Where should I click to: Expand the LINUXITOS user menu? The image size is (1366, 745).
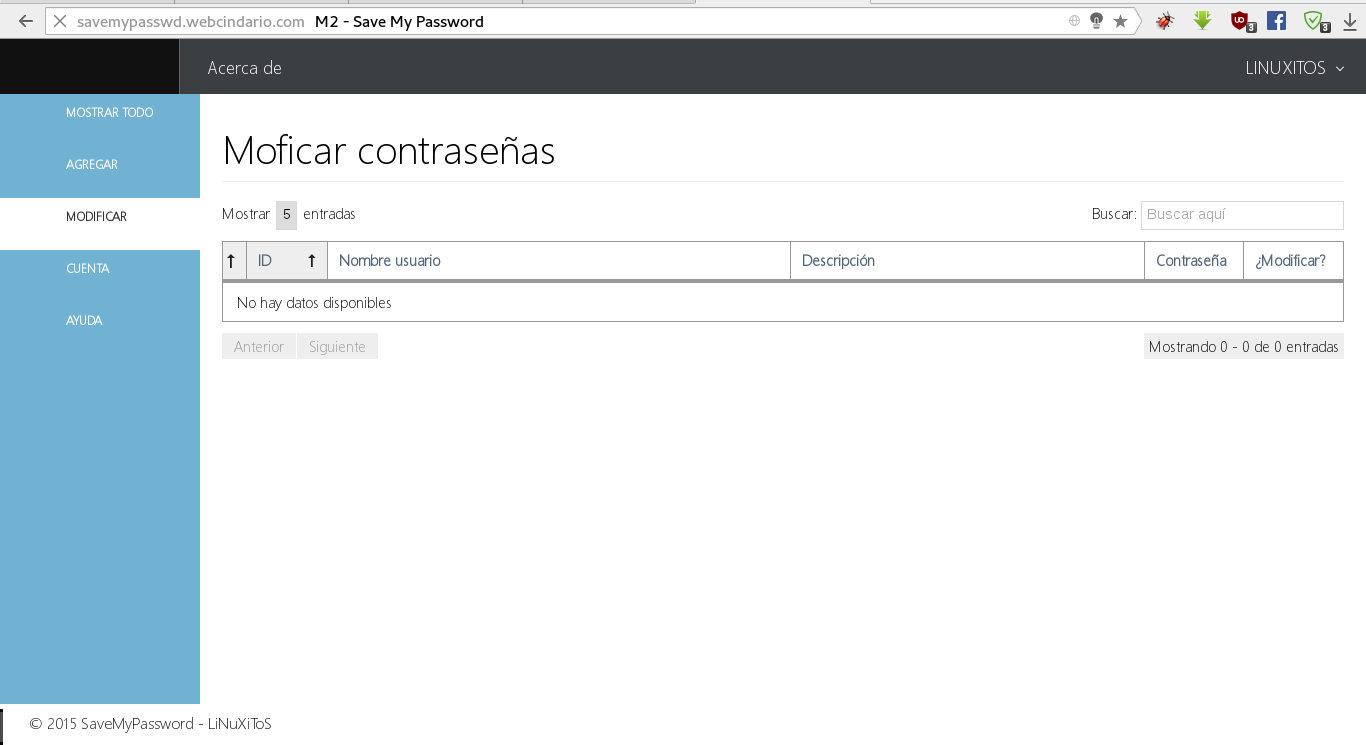click(1295, 68)
